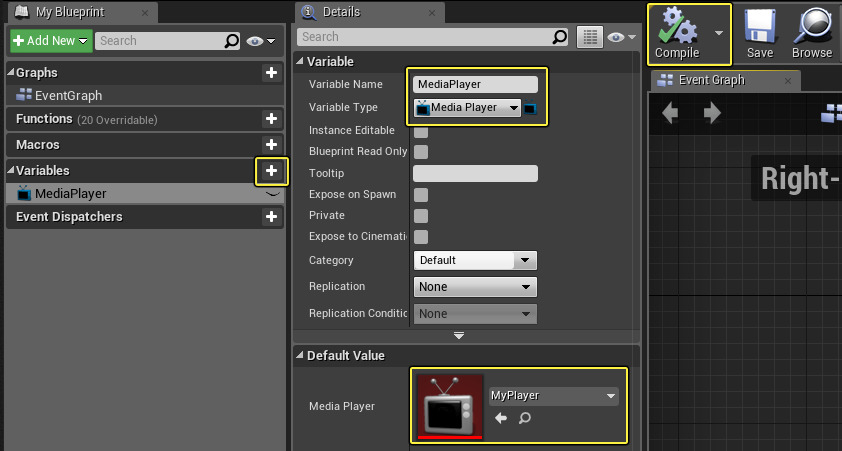This screenshot has height=451, width=842.
Task: Select Macros section header
Action: coord(144,144)
